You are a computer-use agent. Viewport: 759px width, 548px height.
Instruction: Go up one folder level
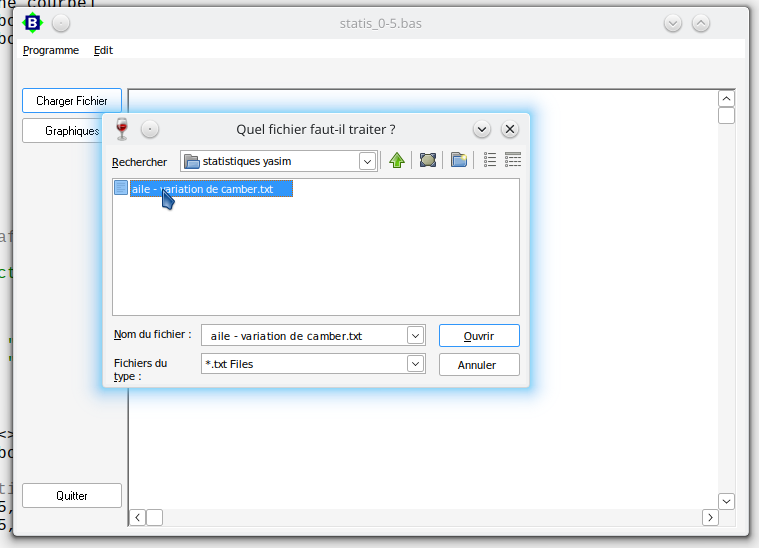[x=397, y=160]
